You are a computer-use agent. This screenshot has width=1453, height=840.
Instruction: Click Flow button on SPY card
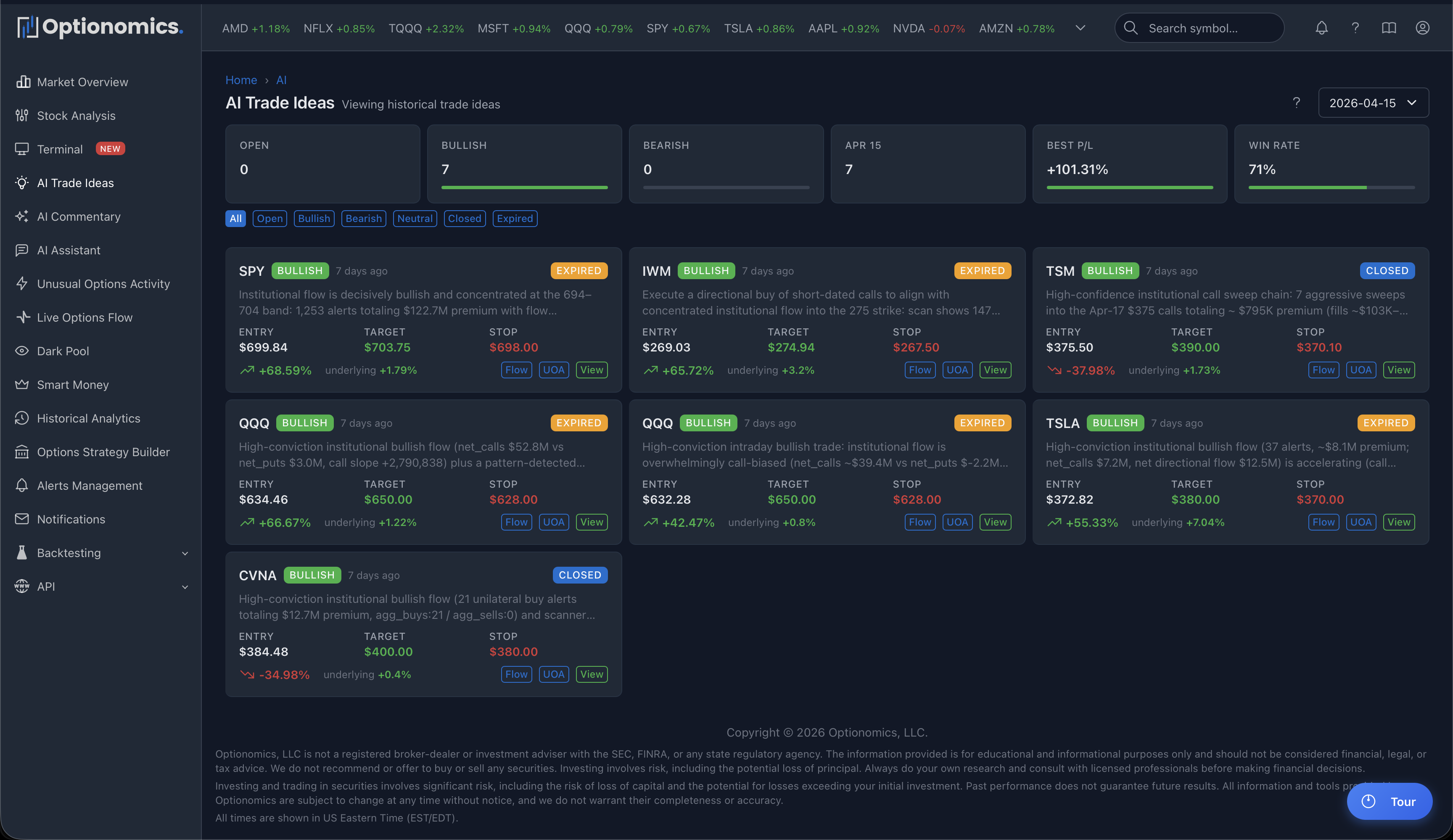point(516,370)
